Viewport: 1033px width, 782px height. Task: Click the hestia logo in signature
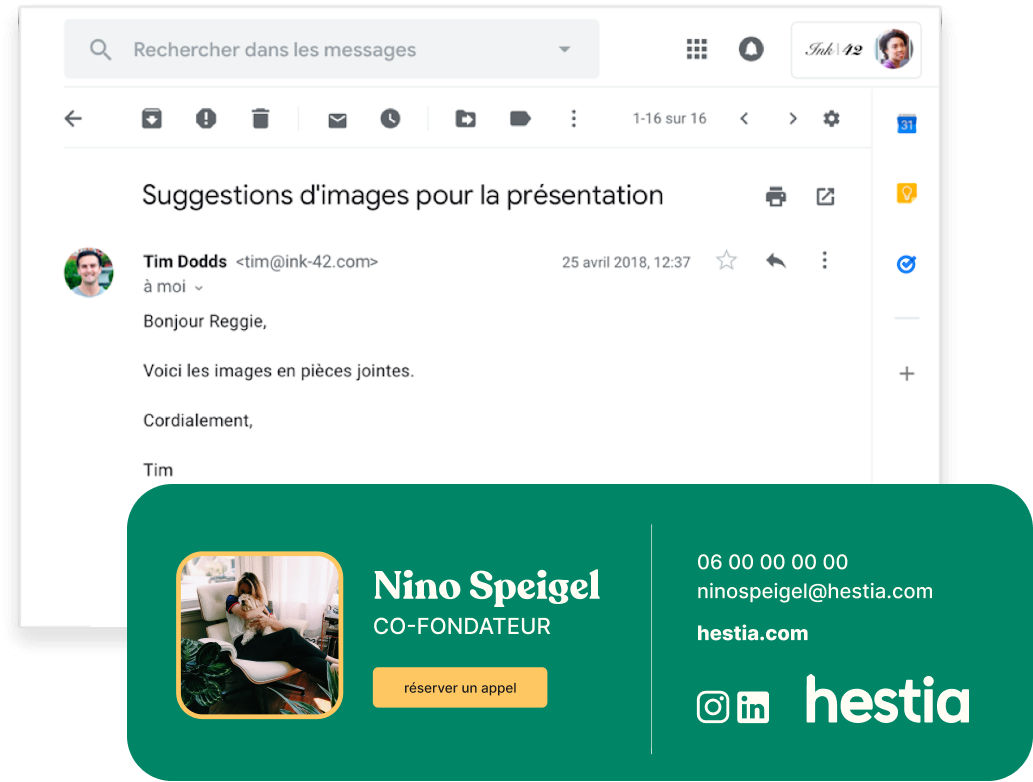click(x=887, y=699)
